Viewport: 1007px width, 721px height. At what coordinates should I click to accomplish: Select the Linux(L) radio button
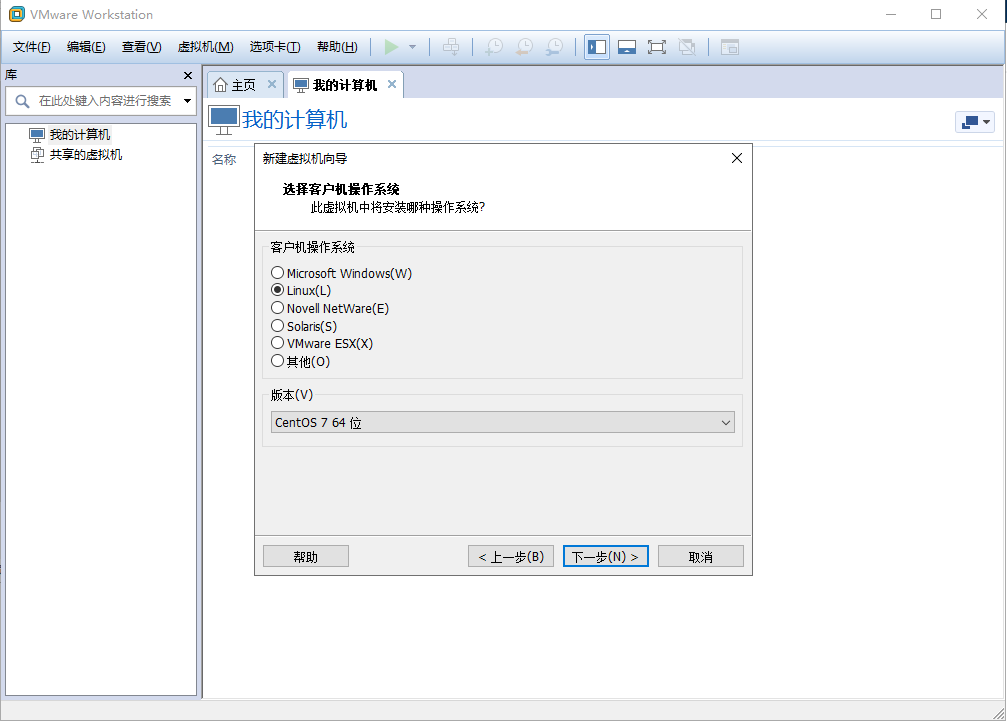(277, 290)
